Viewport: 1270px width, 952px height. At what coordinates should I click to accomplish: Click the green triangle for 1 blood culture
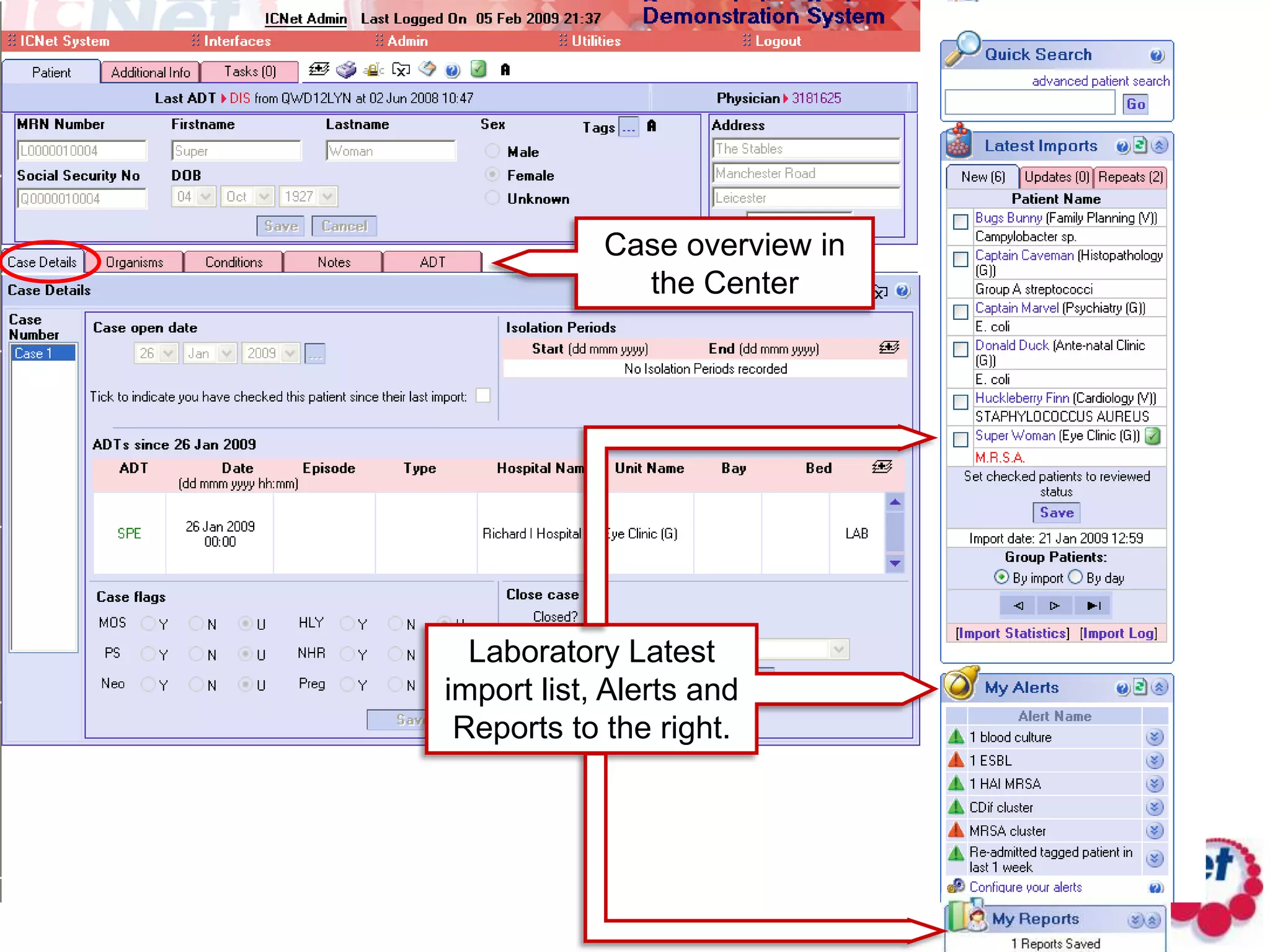coord(957,736)
